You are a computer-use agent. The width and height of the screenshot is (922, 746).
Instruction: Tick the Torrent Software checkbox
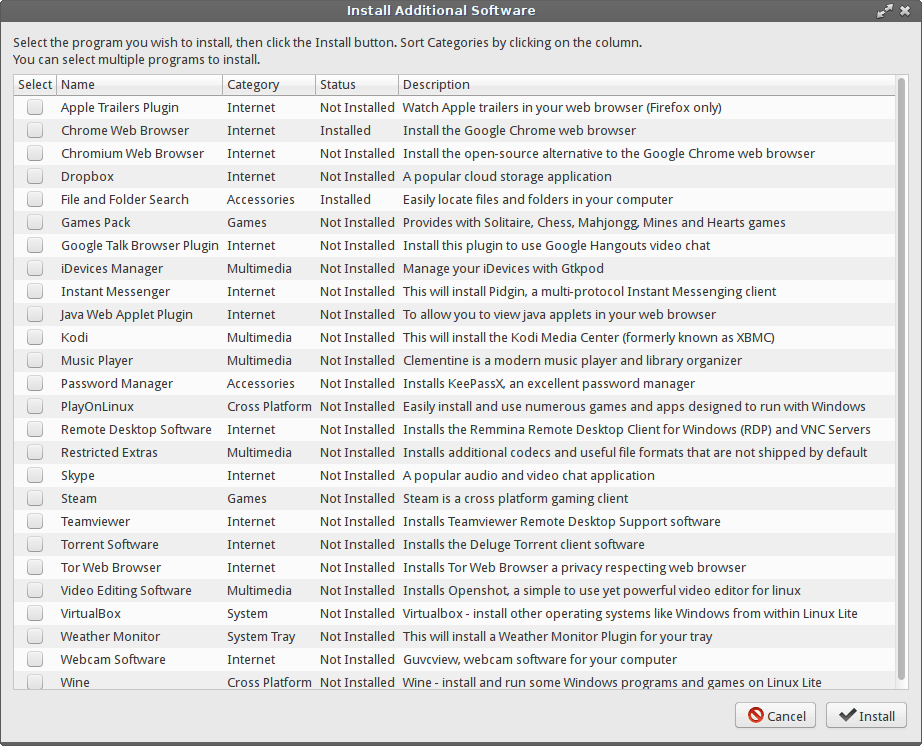point(35,544)
